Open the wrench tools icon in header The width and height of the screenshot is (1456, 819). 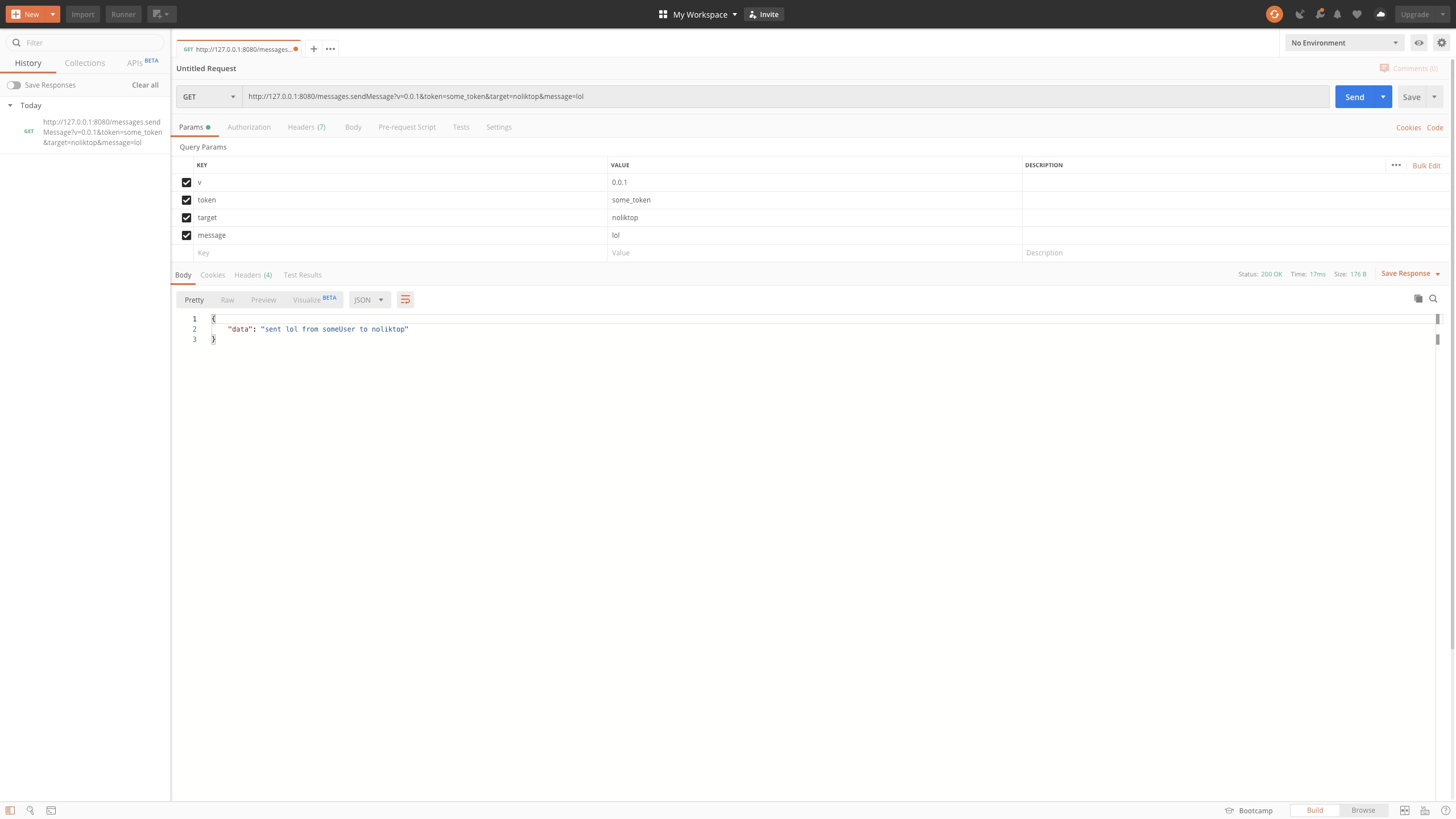[1319, 14]
